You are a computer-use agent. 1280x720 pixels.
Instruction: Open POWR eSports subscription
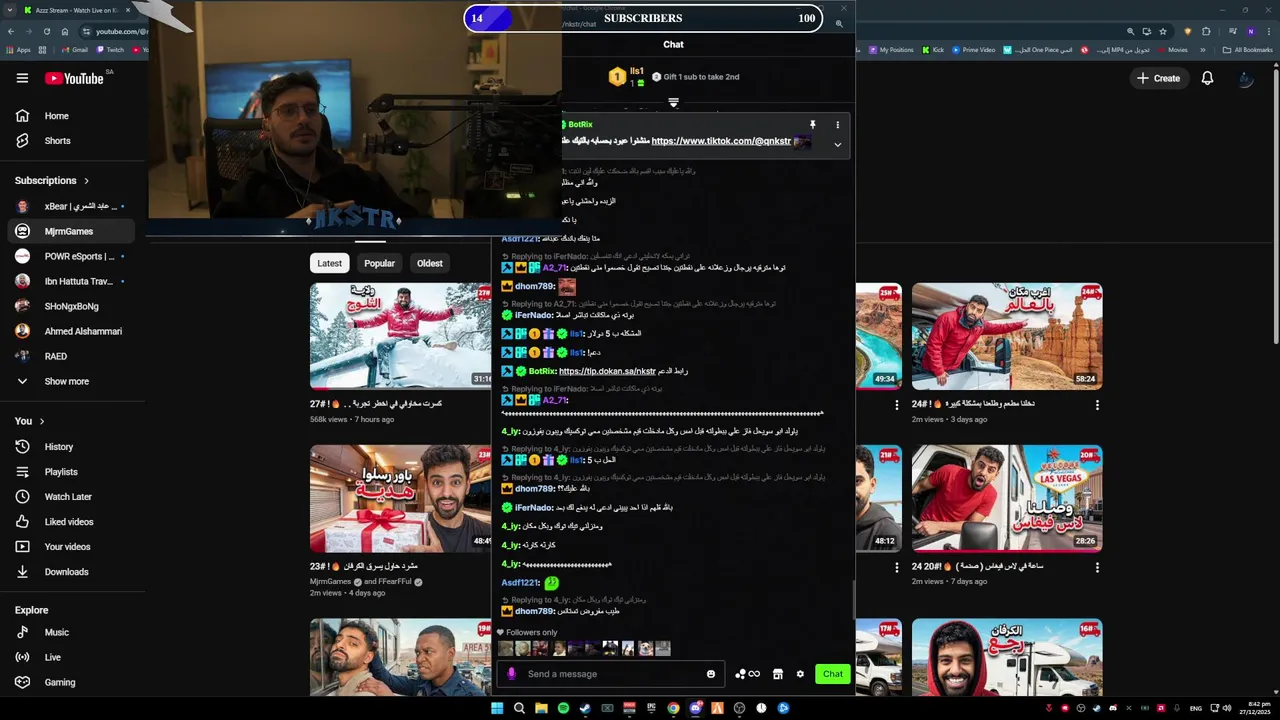point(70,256)
